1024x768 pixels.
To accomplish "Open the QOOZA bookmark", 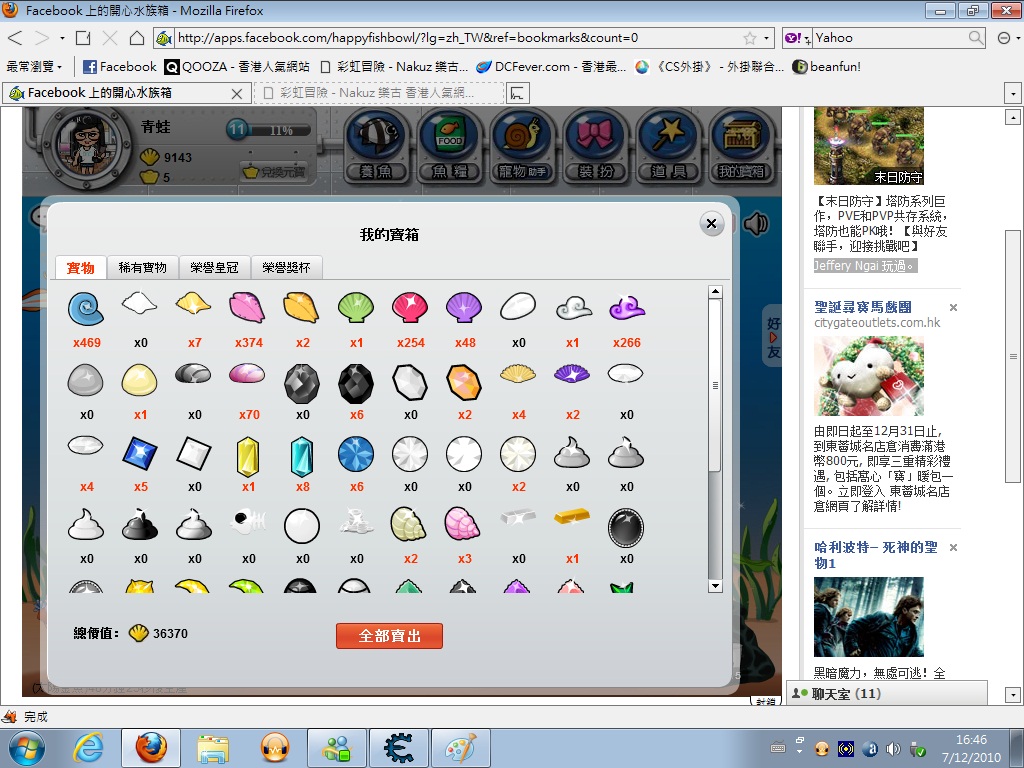I will pyautogui.click(x=236, y=67).
